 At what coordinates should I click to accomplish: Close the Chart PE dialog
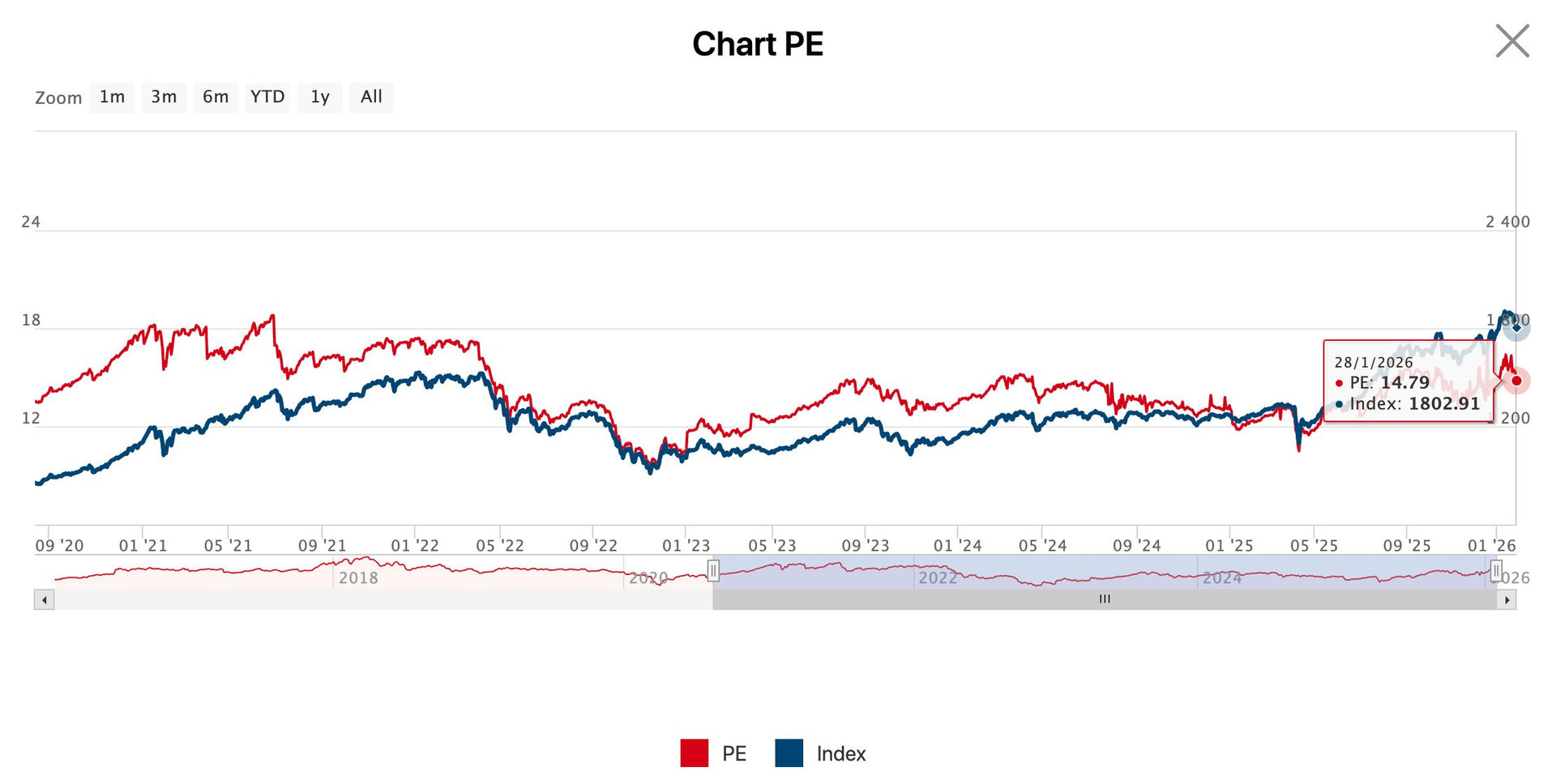click(1511, 41)
